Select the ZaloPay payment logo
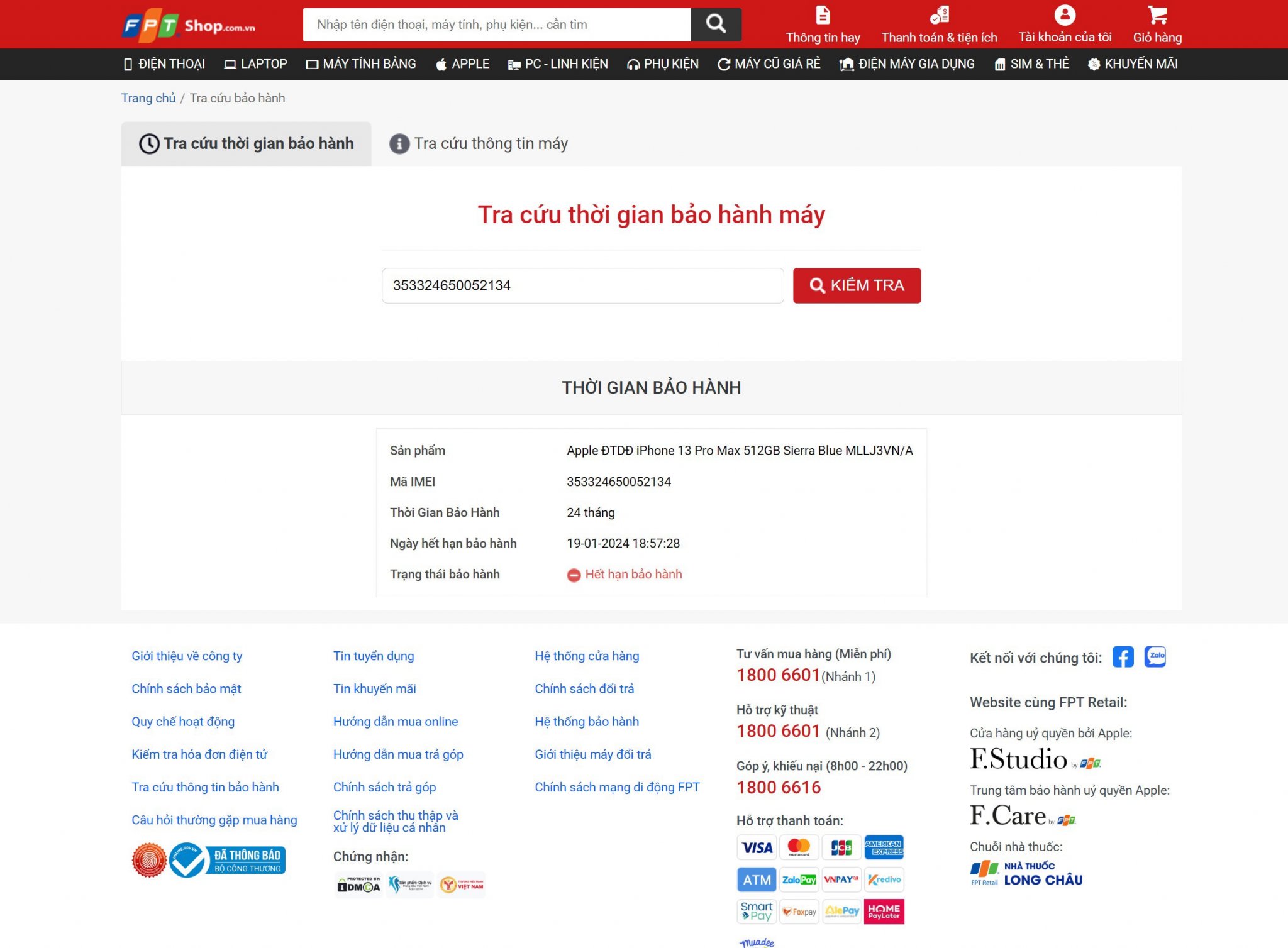This screenshot has width=1288, height=948. pyautogui.click(x=799, y=879)
